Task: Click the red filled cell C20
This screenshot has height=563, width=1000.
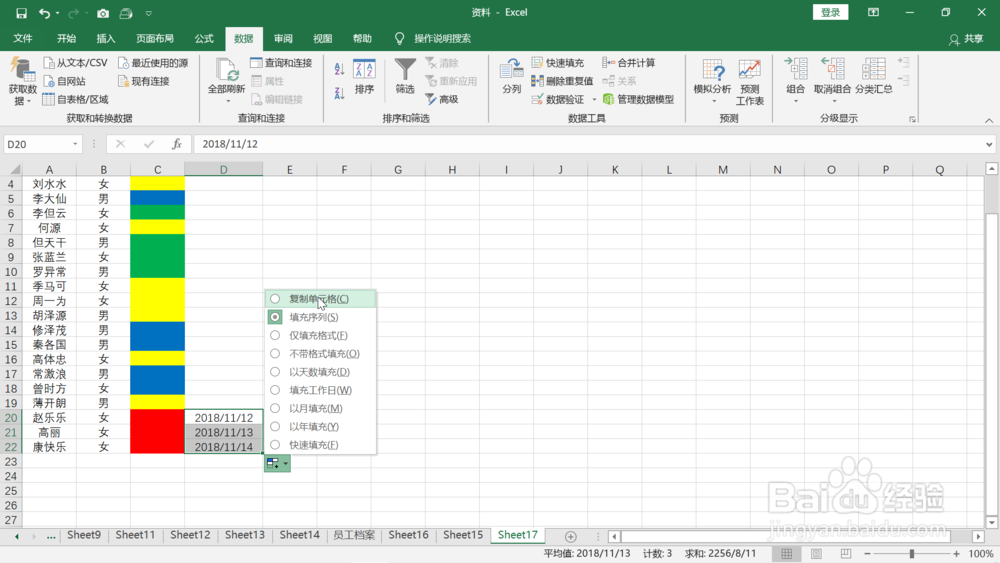Action: coord(158,418)
